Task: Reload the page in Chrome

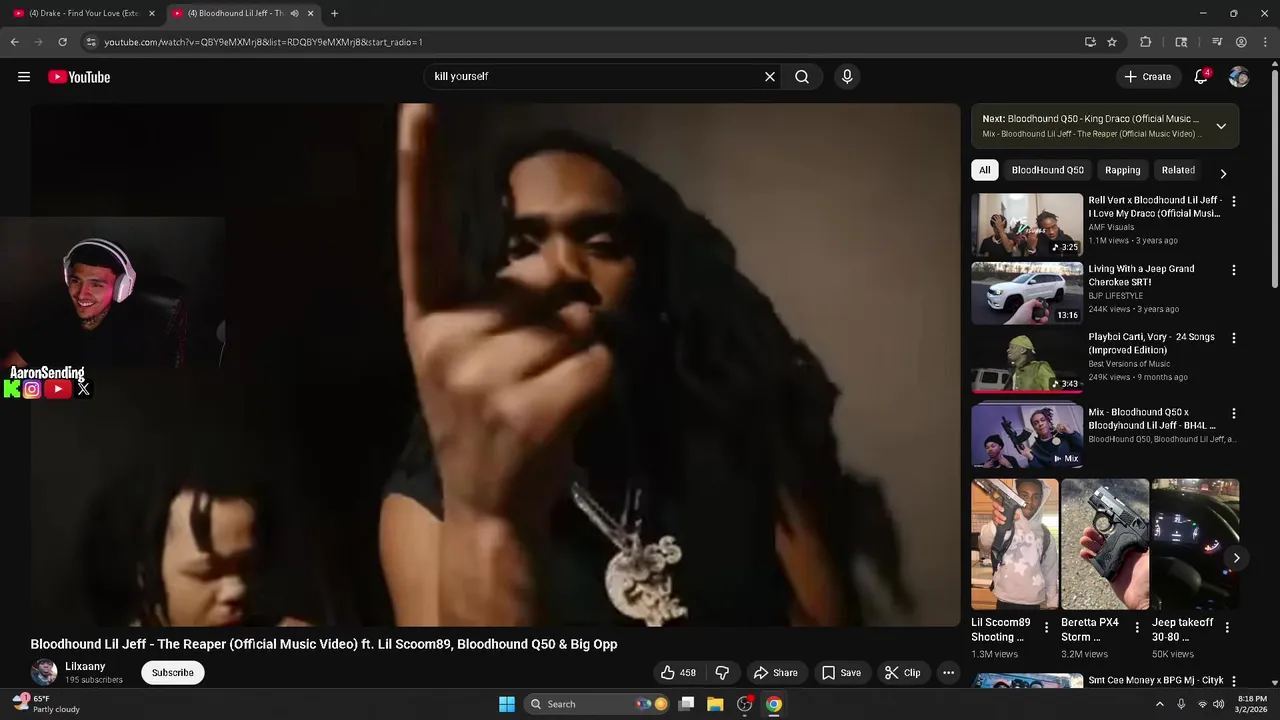Action: click(x=62, y=42)
